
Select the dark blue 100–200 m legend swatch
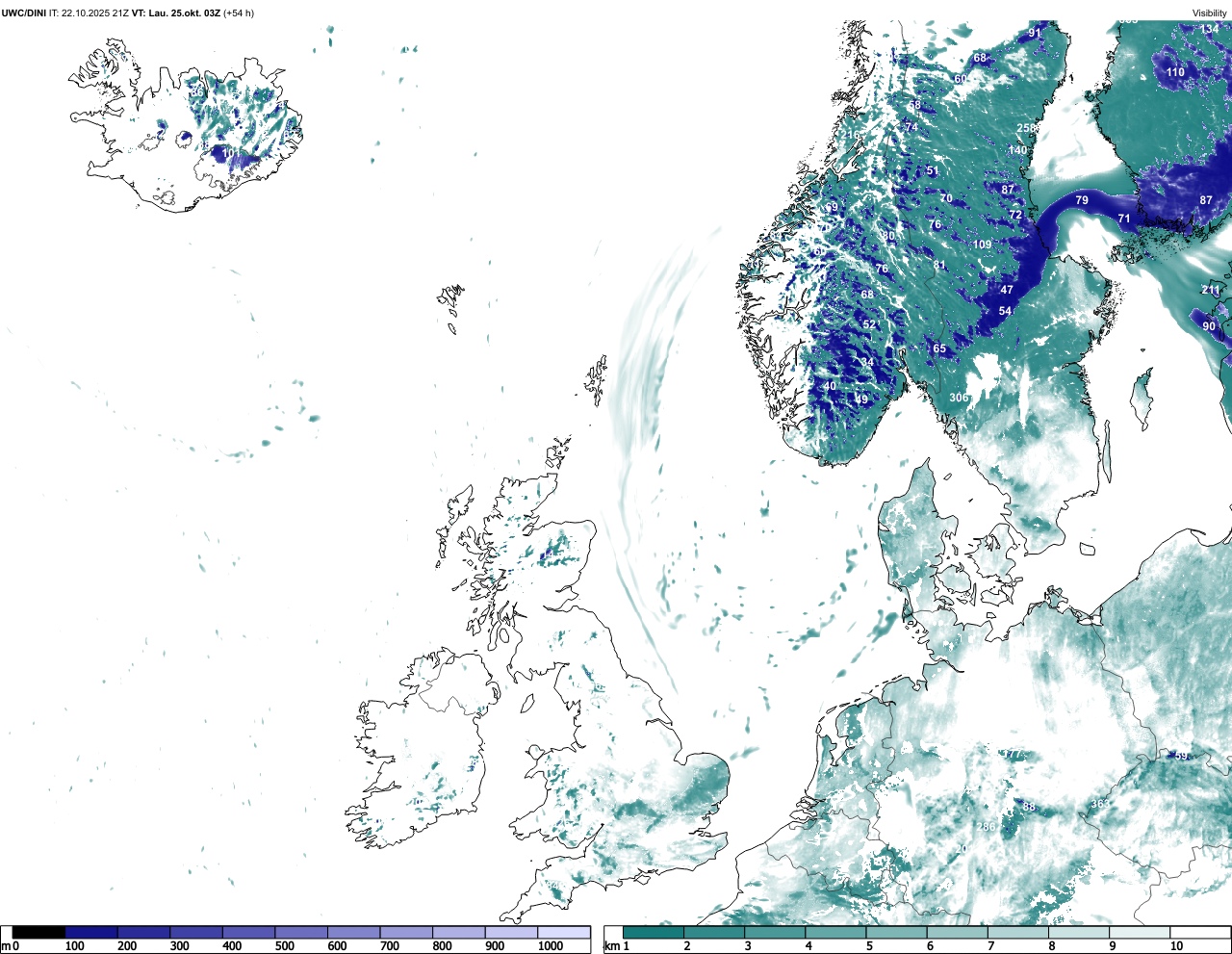[x=91, y=932]
